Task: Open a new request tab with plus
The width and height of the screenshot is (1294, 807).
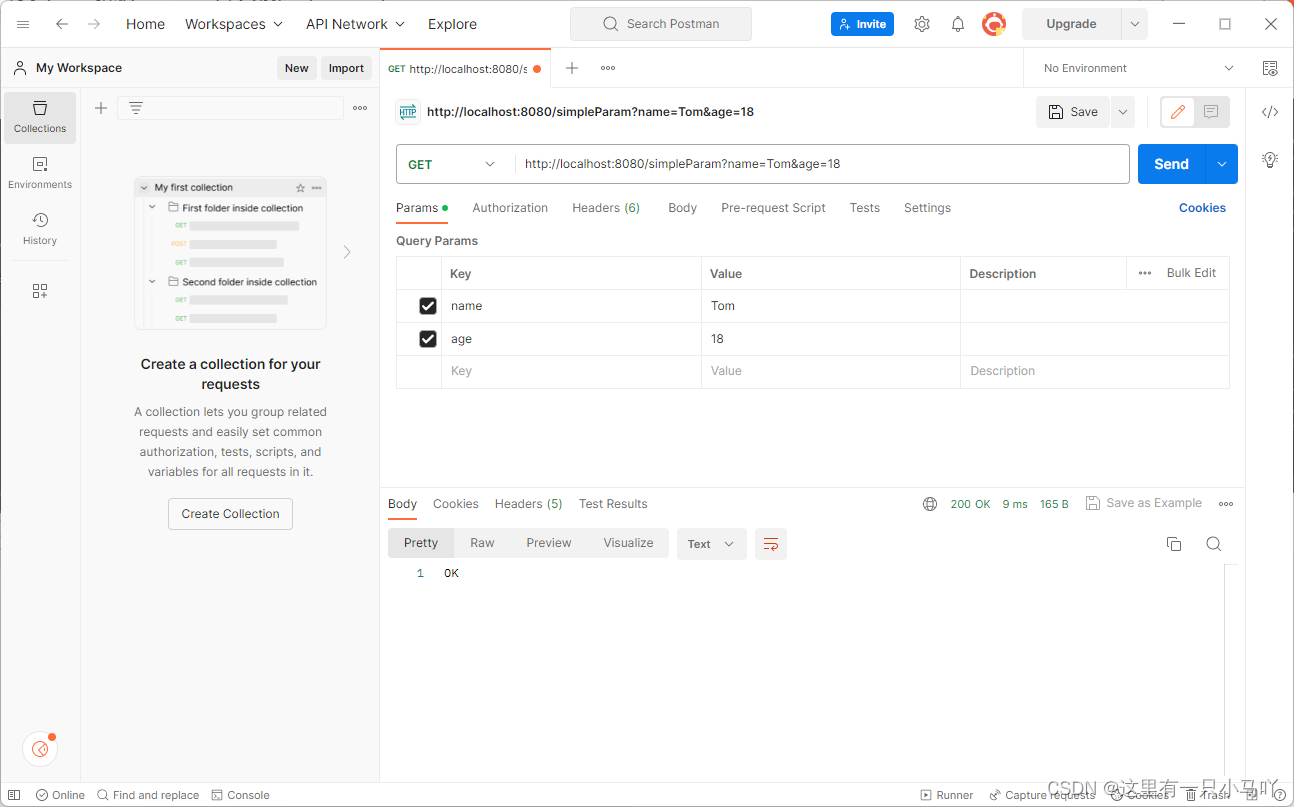Action: pos(572,68)
